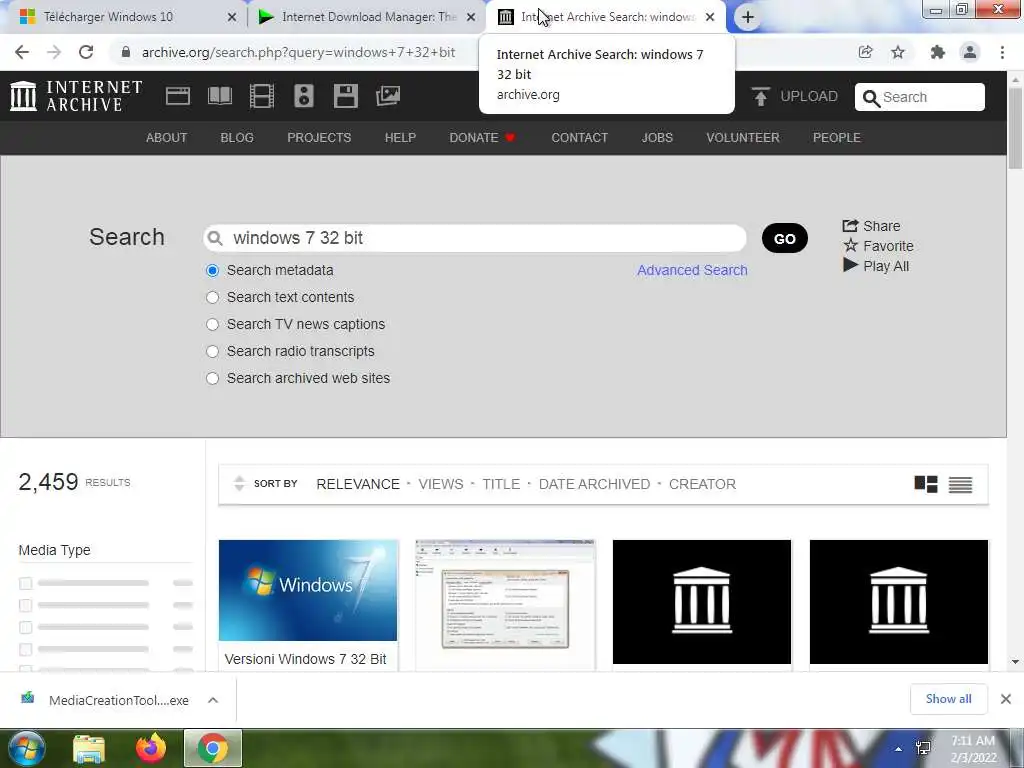Reload the page with the refresh icon
This screenshot has width=1024, height=768.
86,52
